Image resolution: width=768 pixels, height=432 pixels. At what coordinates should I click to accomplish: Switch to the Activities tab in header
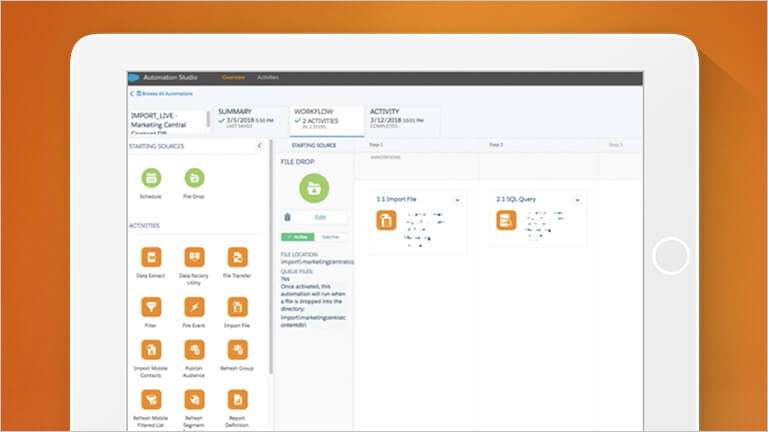(268, 77)
